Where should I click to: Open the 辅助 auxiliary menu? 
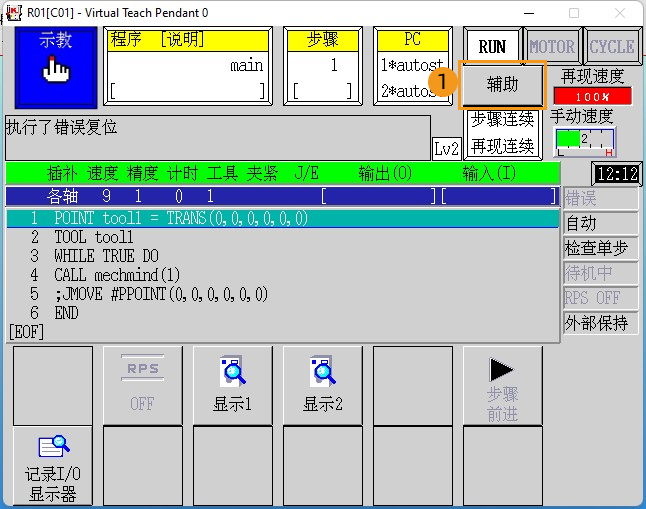[502, 84]
